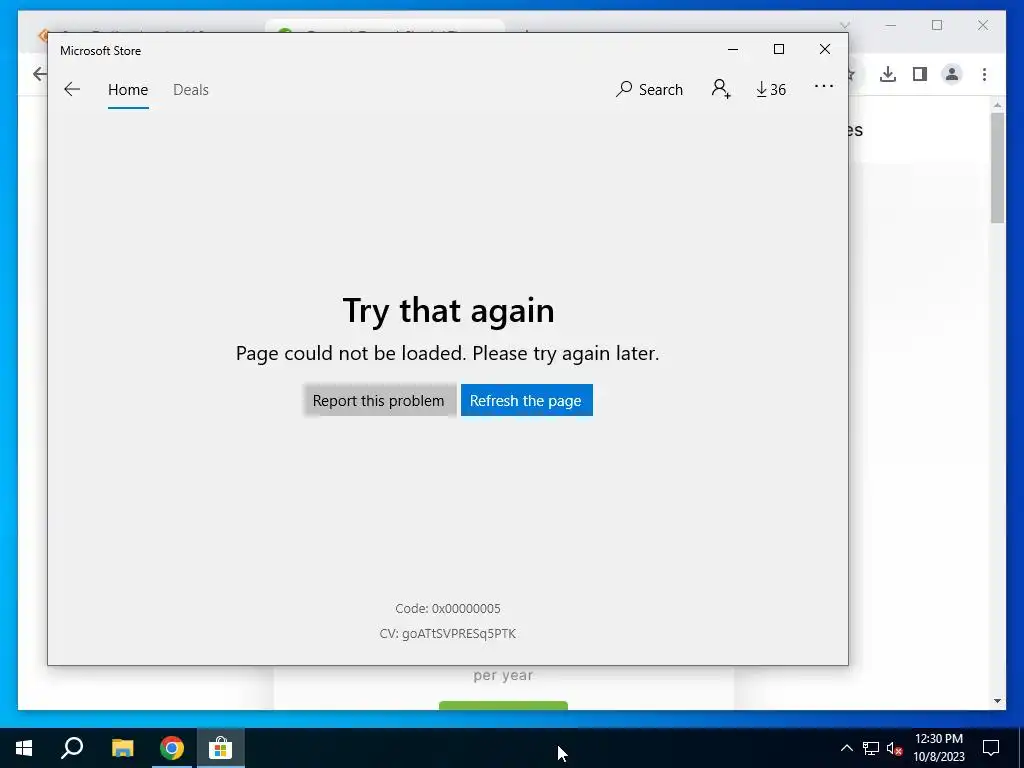This screenshot has width=1024, height=768.
Task: Click Chrome's back navigation arrow
Action: coord(40,74)
